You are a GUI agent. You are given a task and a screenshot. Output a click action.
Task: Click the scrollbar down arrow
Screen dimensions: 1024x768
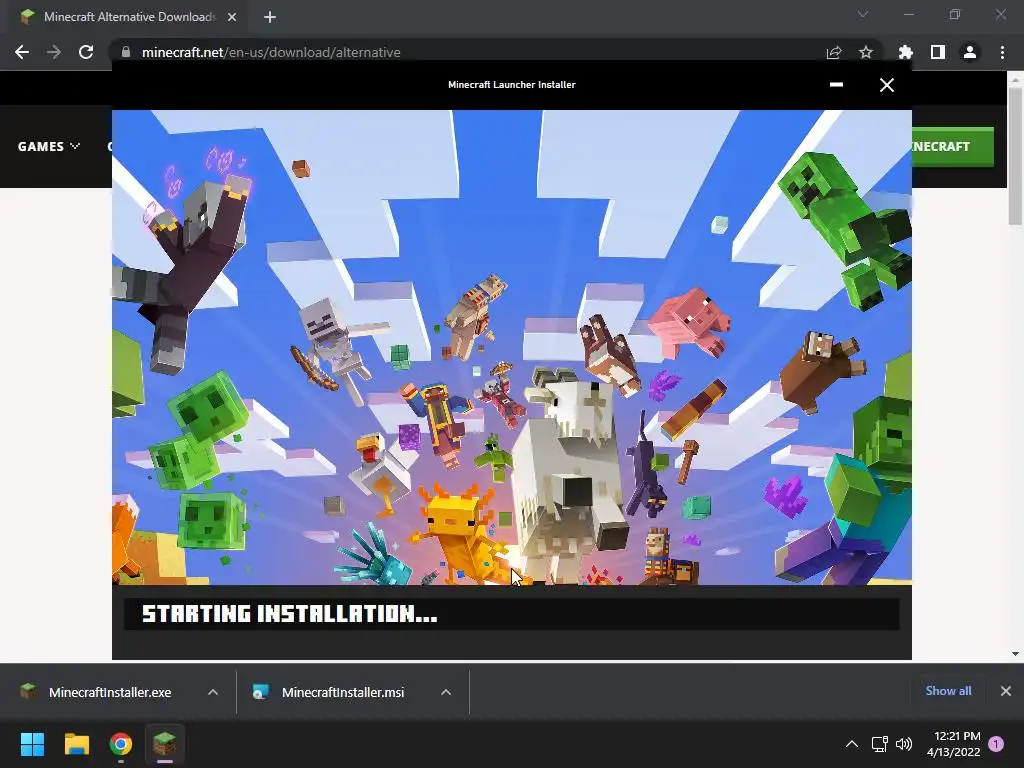click(x=1015, y=654)
